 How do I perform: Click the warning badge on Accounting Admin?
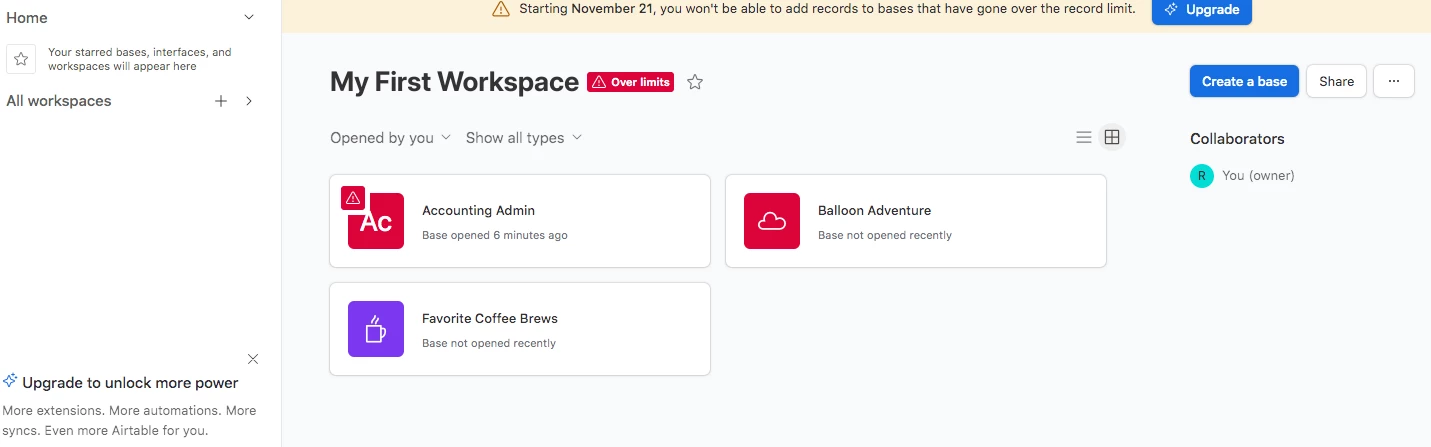point(353,198)
